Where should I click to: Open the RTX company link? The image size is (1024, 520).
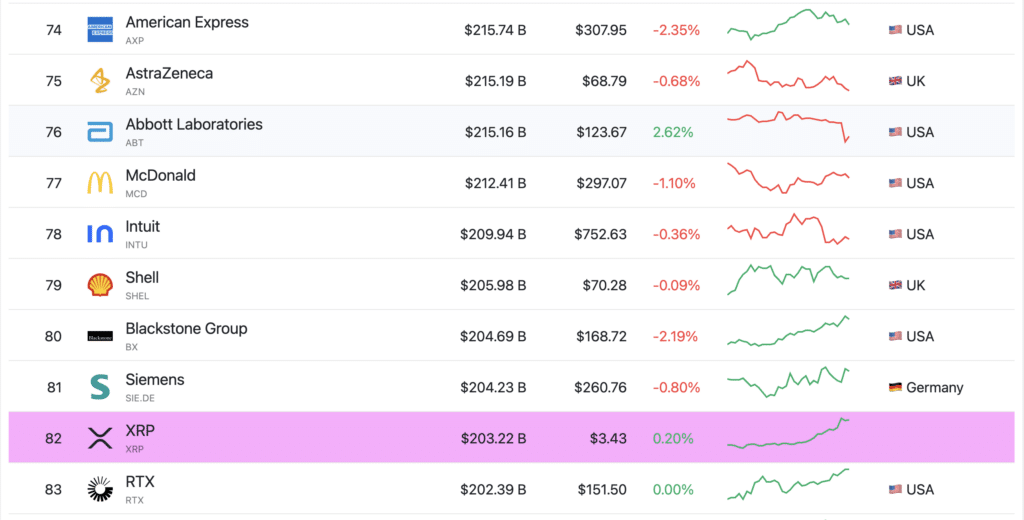coord(140,481)
